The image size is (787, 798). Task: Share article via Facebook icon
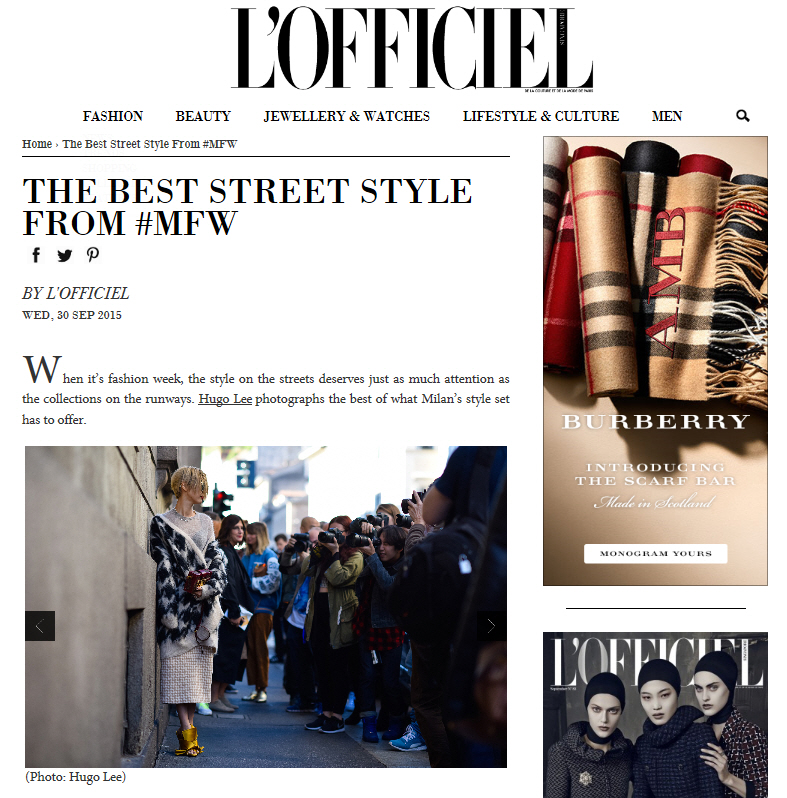coord(36,255)
